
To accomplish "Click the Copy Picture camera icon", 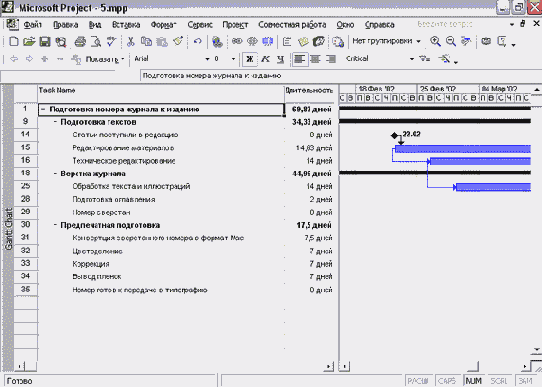I will click(x=486, y=42).
